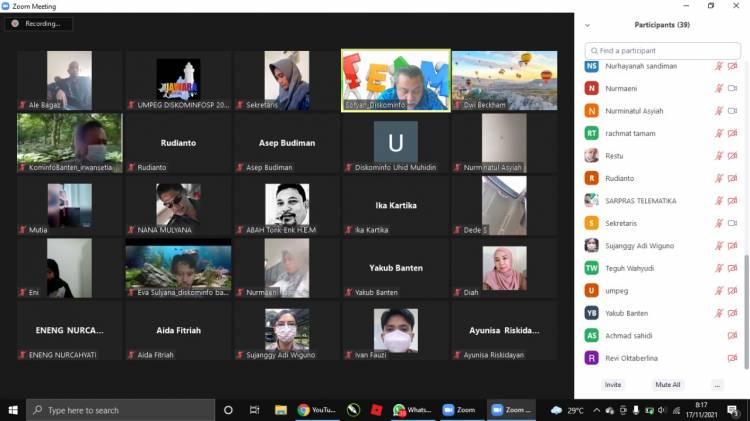Open Task View from taskbar
Image resolution: width=750 pixels, height=421 pixels.
[x=254, y=410]
